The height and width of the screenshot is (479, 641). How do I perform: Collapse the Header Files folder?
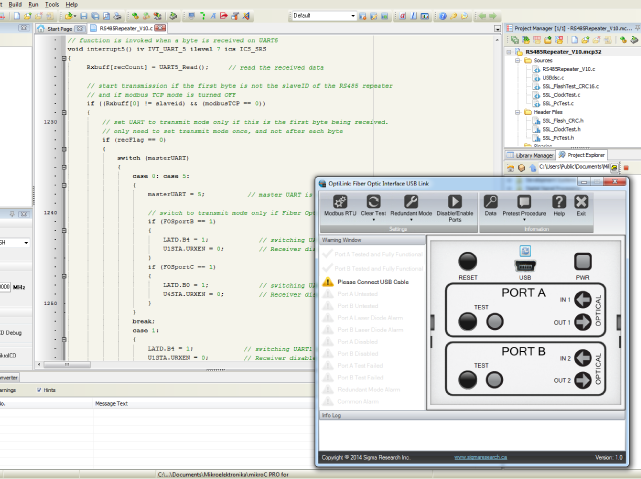pos(518,112)
